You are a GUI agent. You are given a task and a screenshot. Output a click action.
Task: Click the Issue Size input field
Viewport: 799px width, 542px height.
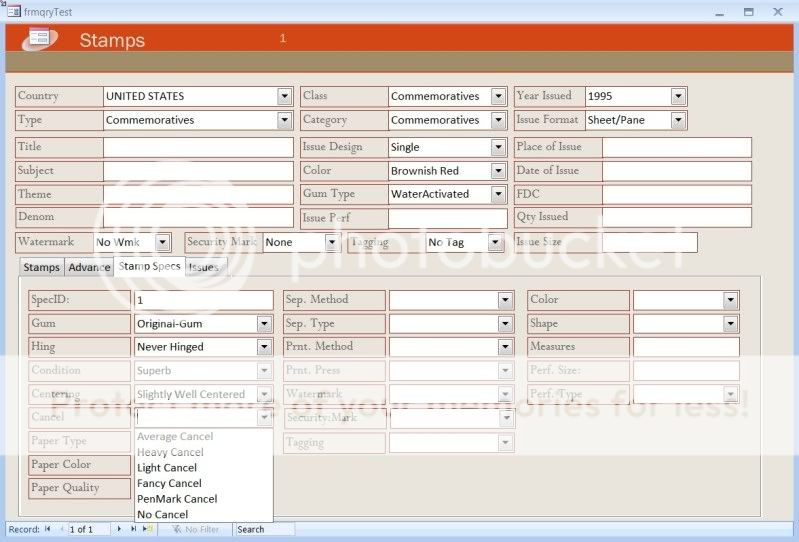point(650,242)
